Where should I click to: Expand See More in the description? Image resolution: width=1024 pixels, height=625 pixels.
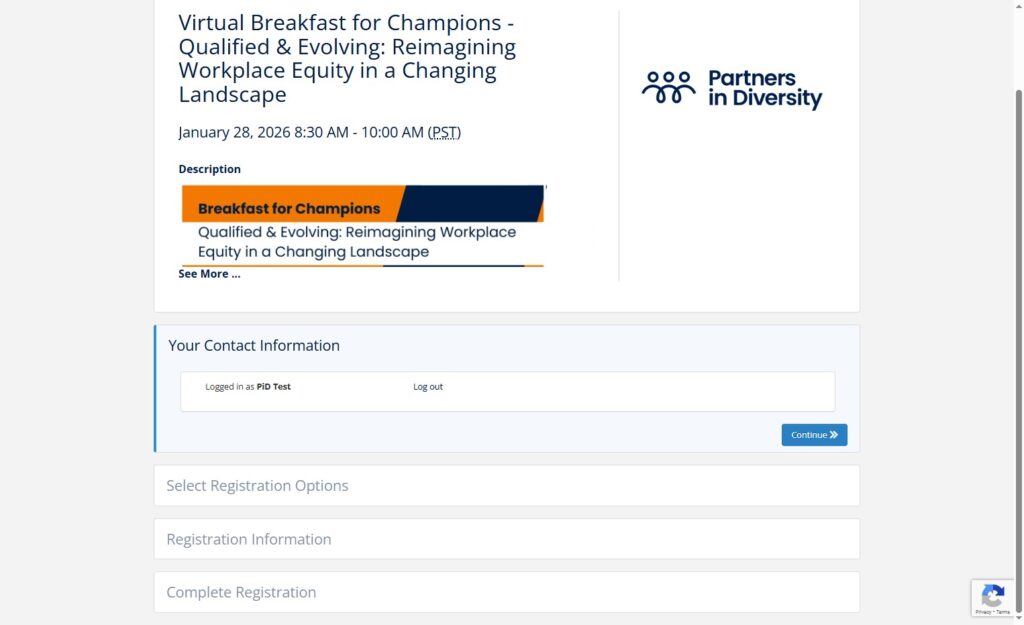[x=209, y=274]
